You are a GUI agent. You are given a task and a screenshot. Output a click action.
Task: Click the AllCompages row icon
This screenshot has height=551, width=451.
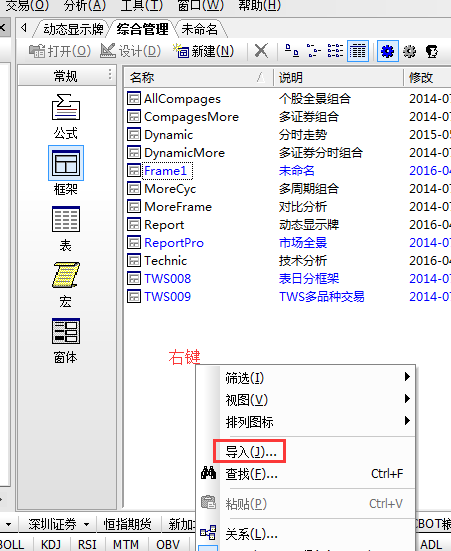pos(134,98)
